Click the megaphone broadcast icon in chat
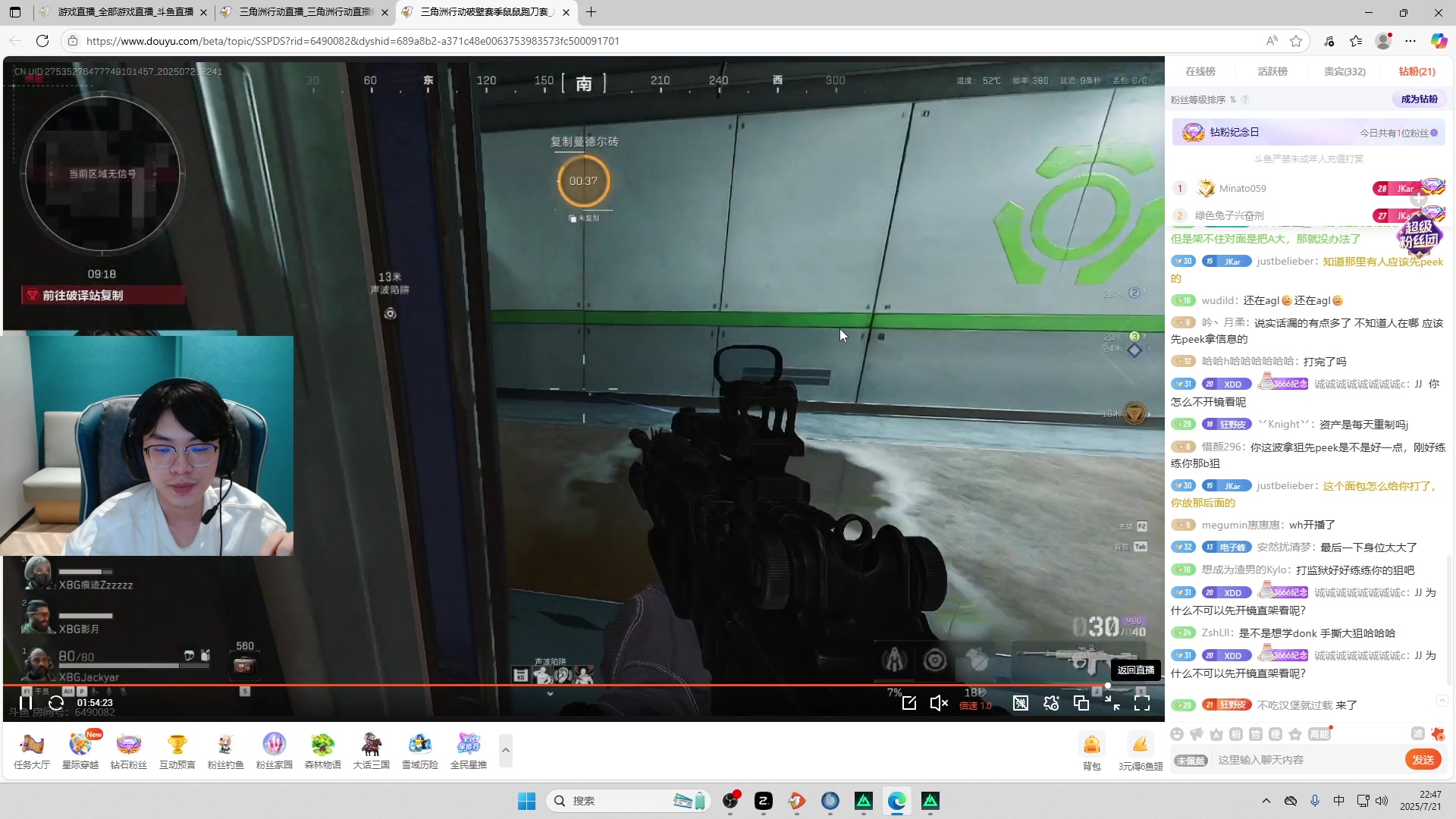 pyautogui.click(x=1197, y=734)
